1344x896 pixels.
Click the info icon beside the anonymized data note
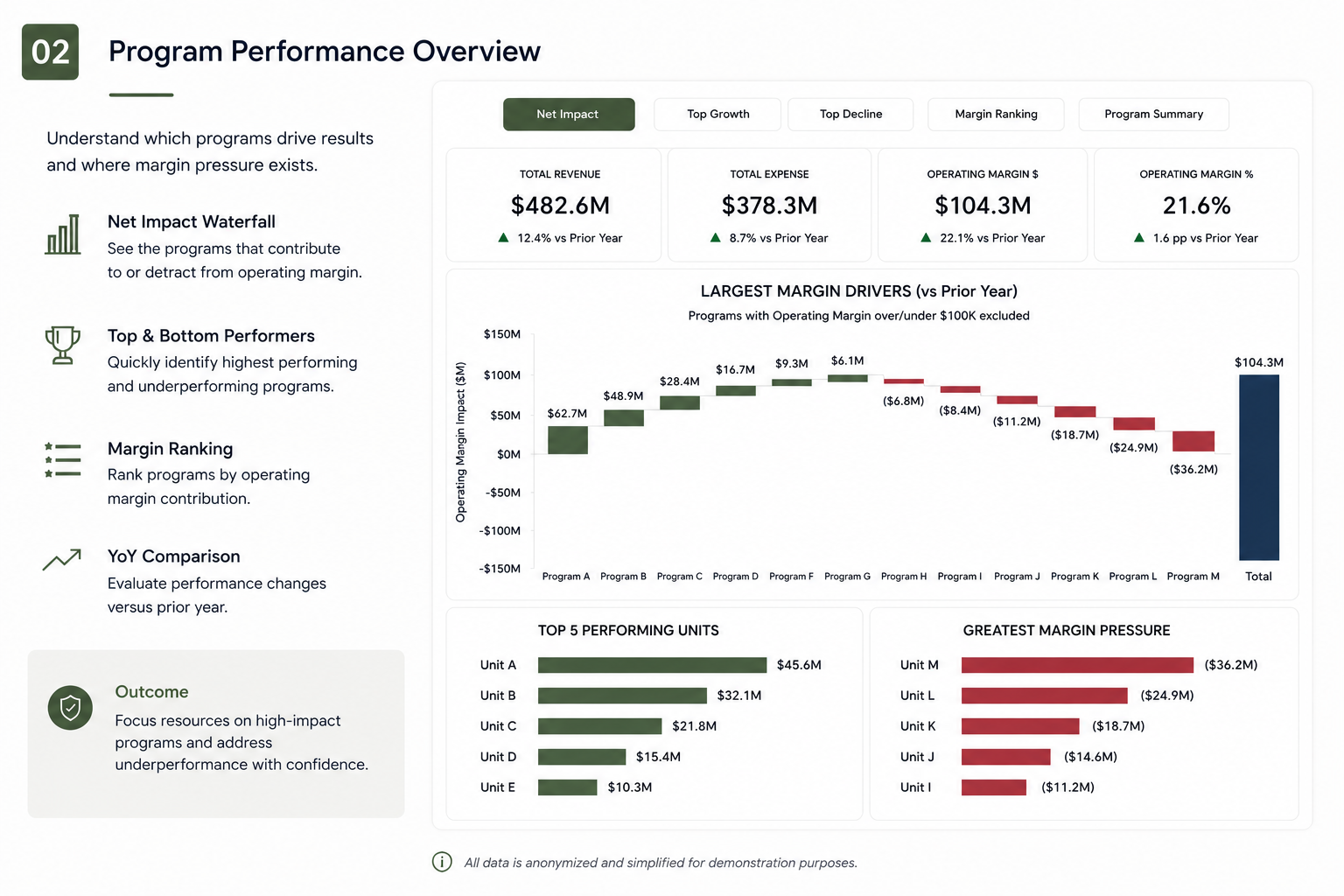pos(442,862)
